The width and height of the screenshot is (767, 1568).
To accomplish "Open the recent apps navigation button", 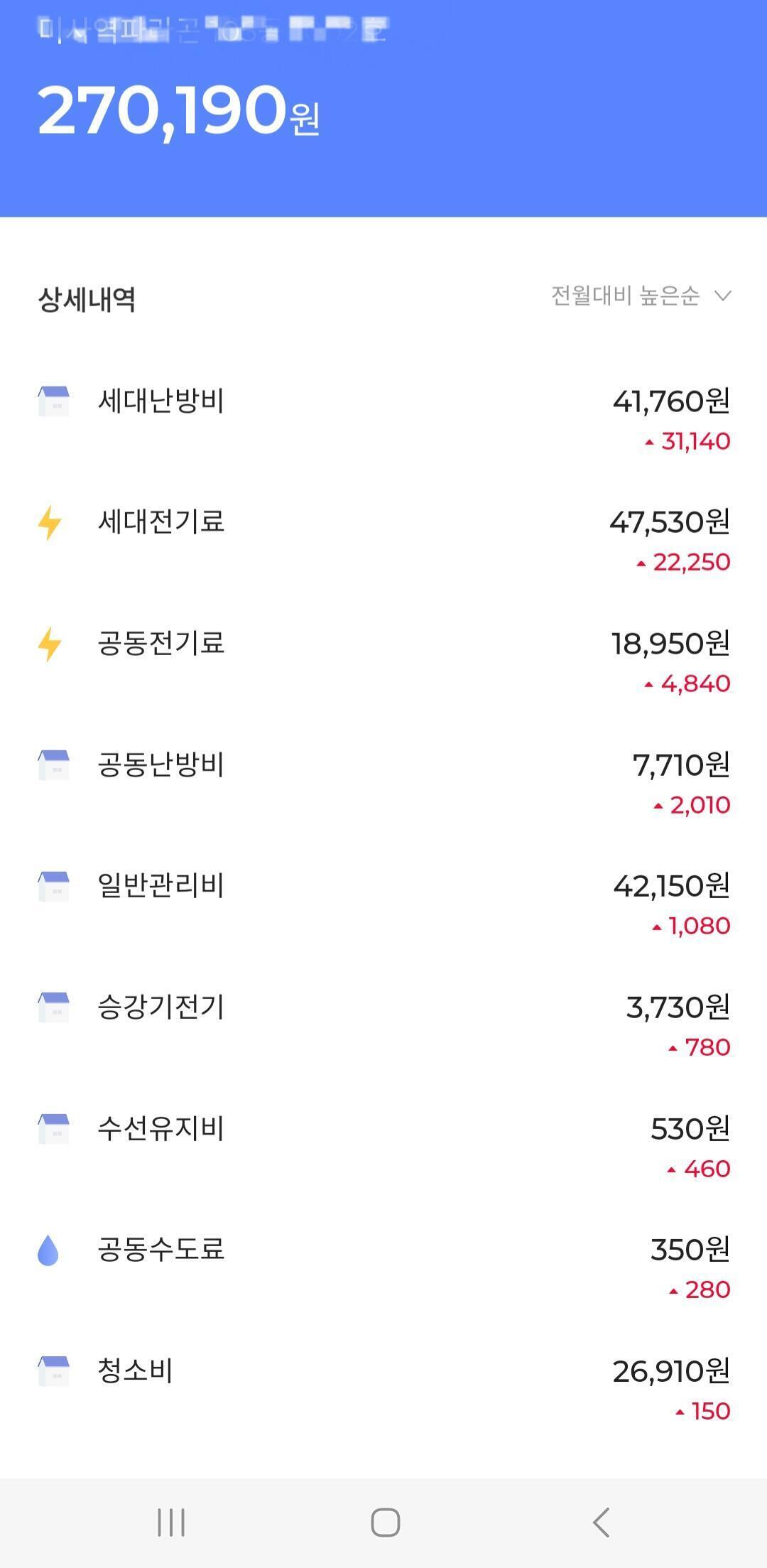I will [x=171, y=1523].
